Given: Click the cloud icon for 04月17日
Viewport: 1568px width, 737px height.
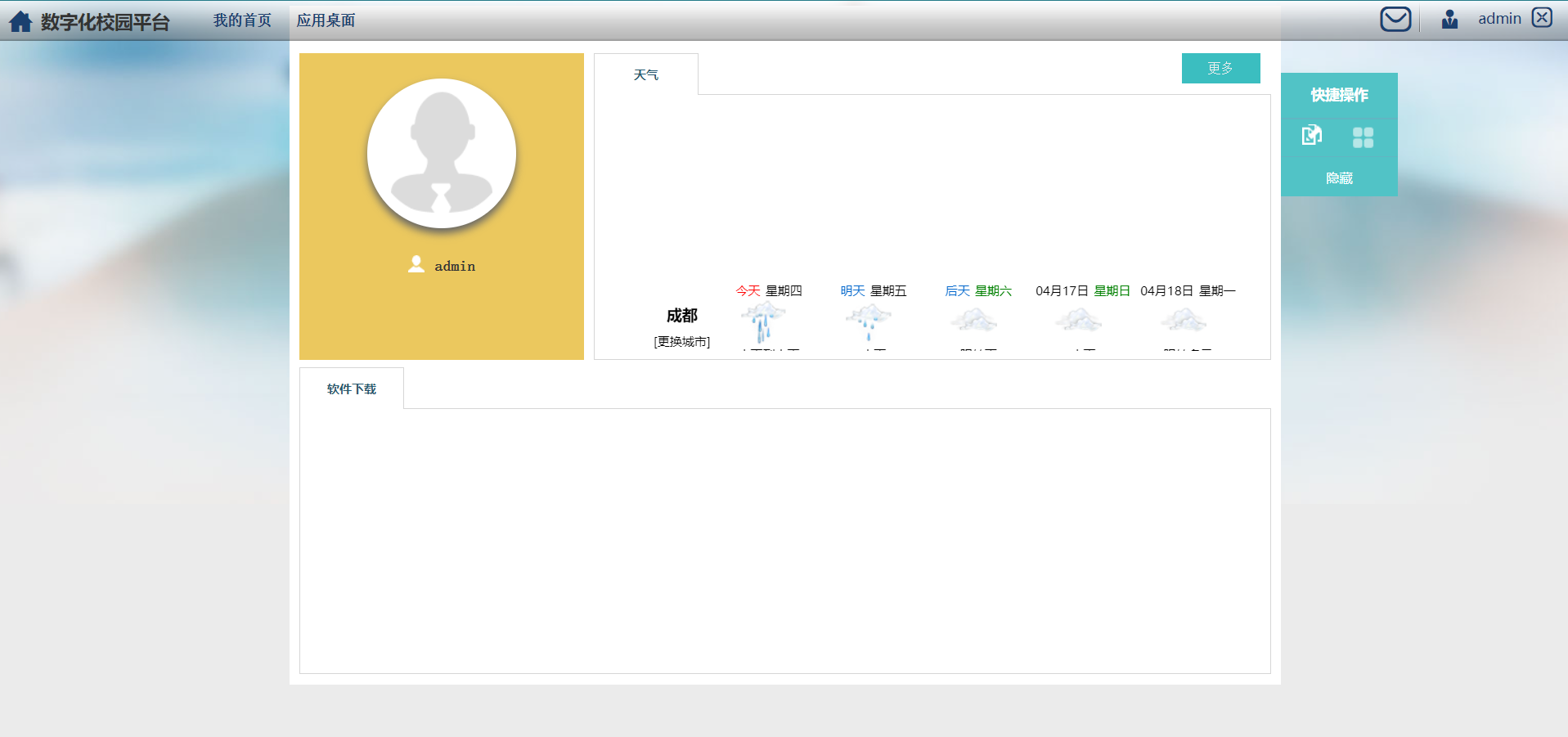Looking at the screenshot, I should [1079, 320].
